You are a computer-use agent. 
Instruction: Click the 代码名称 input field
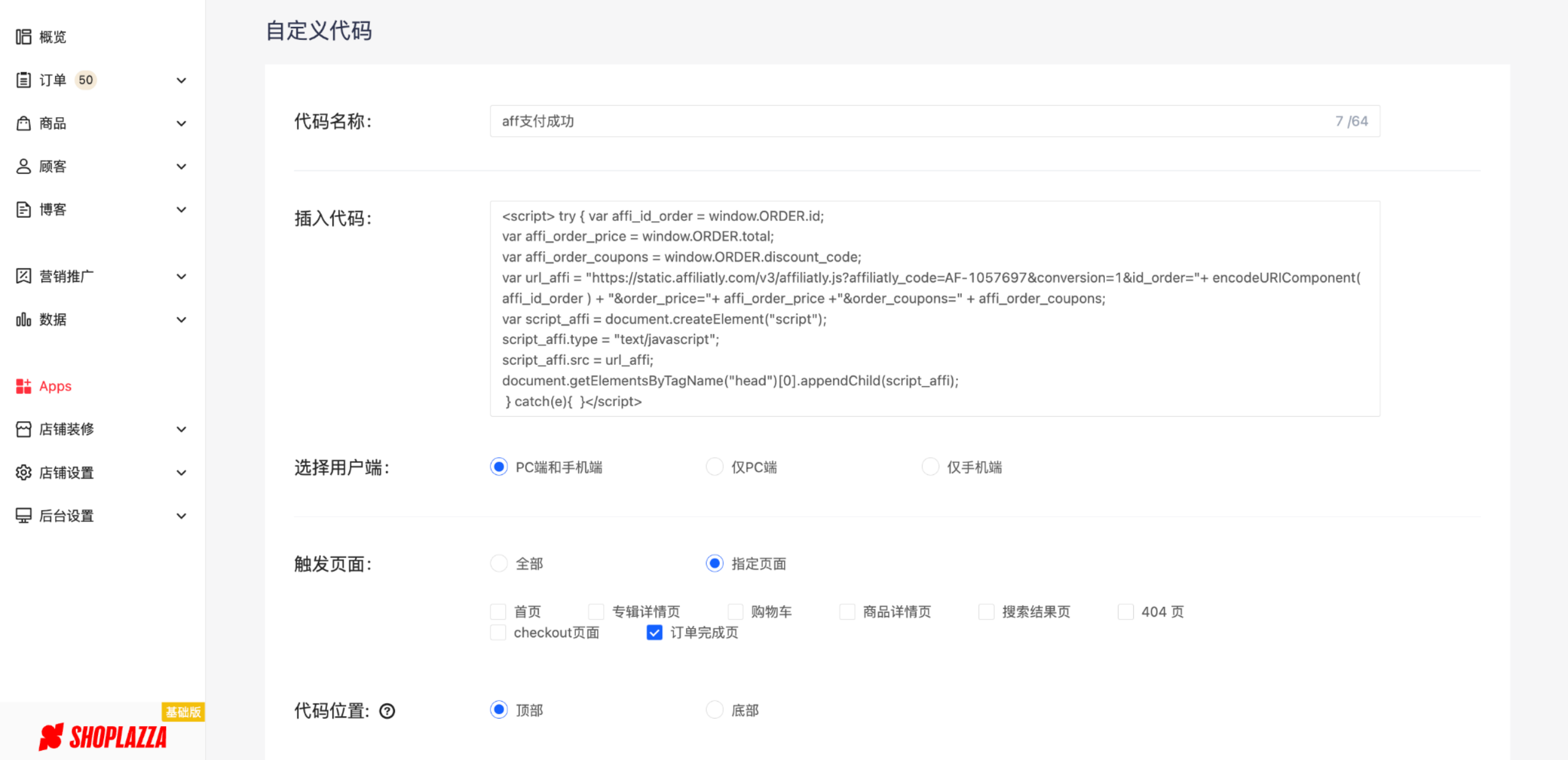(x=935, y=121)
